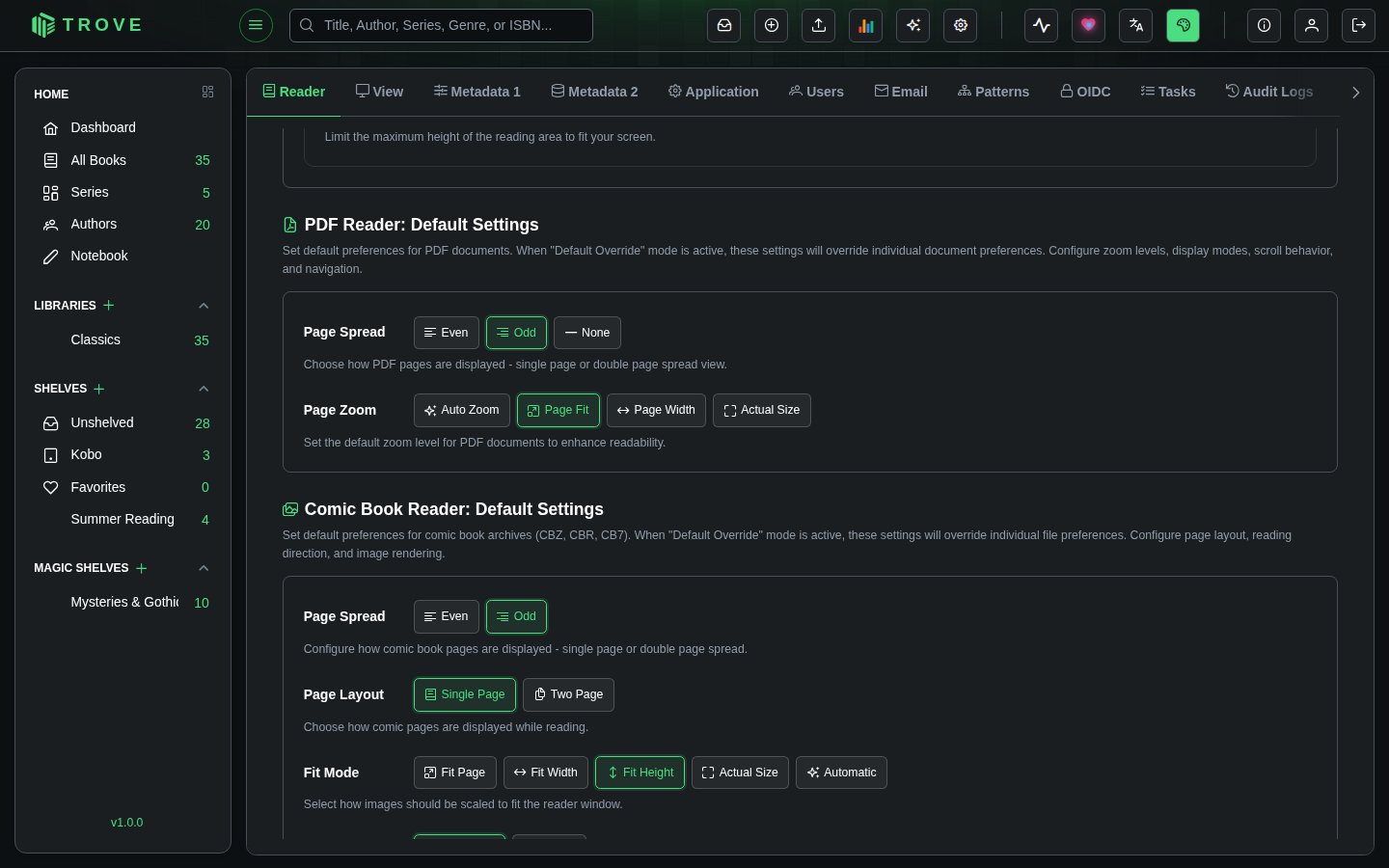The image size is (1389, 868).
Task: Select Even for PDF Page Spread
Action: click(x=447, y=333)
